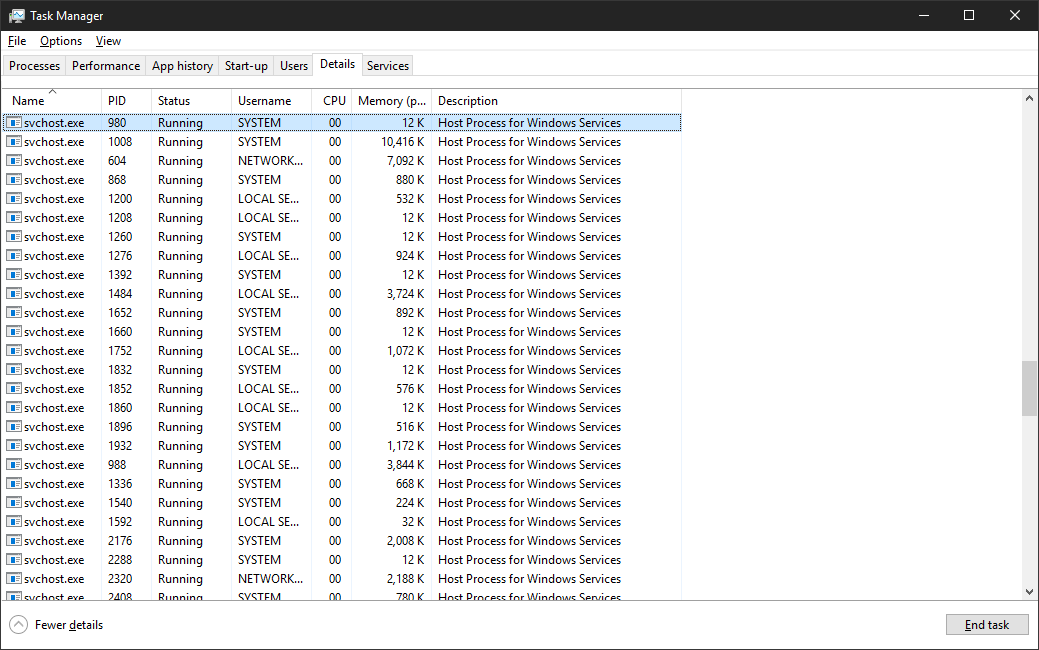Click the svchost.exe icon for PID 1852
The height and width of the screenshot is (650, 1039).
(x=14, y=388)
